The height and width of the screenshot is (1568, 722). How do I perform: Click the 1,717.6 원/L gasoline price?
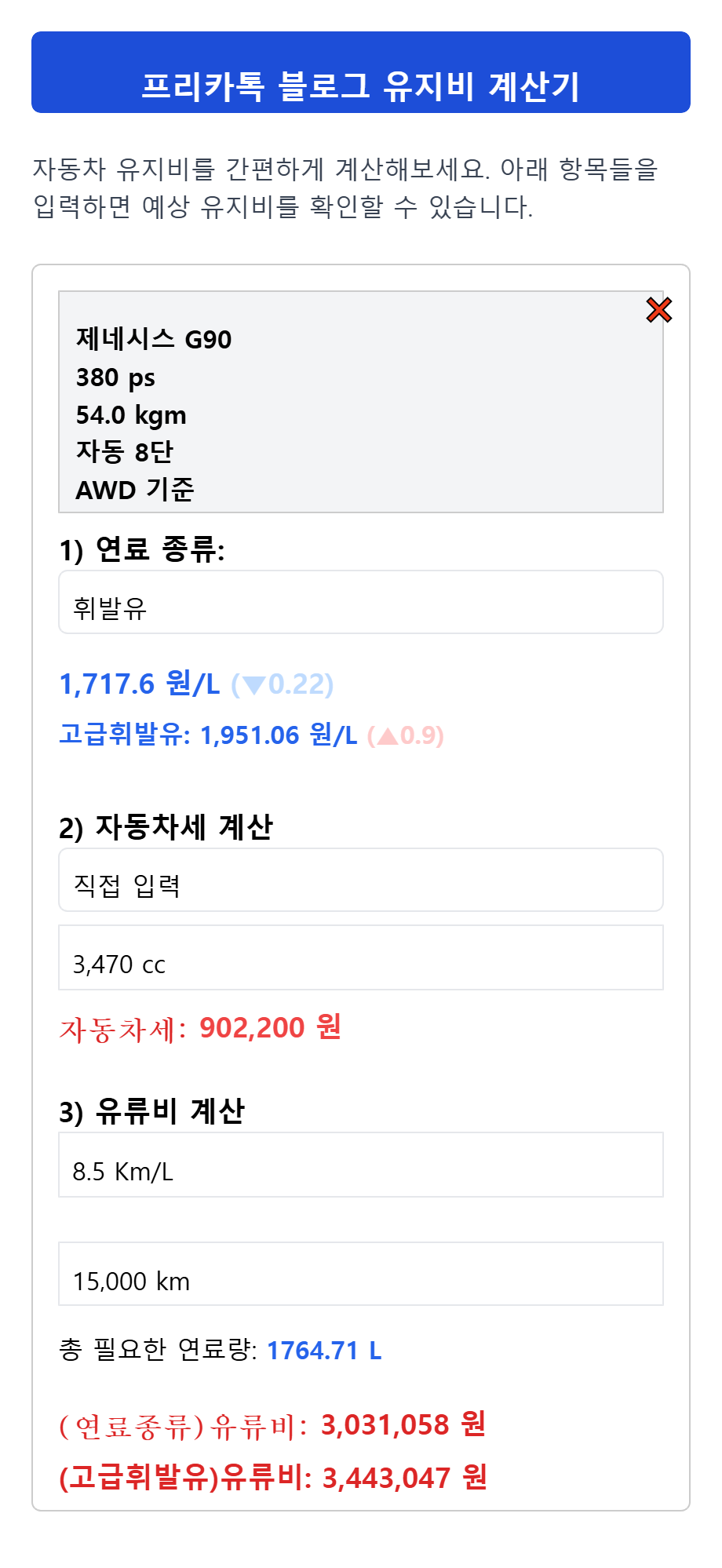pos(140,684)
